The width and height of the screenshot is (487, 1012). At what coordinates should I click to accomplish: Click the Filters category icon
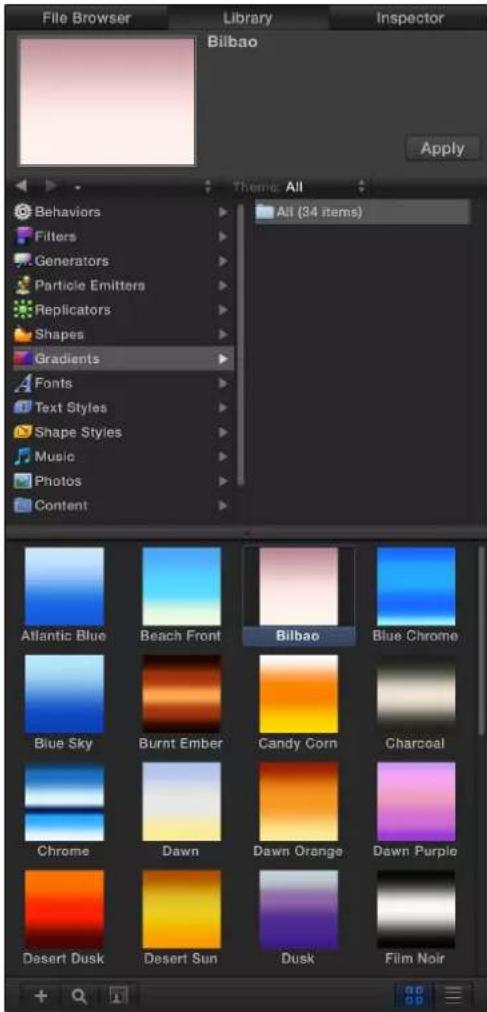23,236
